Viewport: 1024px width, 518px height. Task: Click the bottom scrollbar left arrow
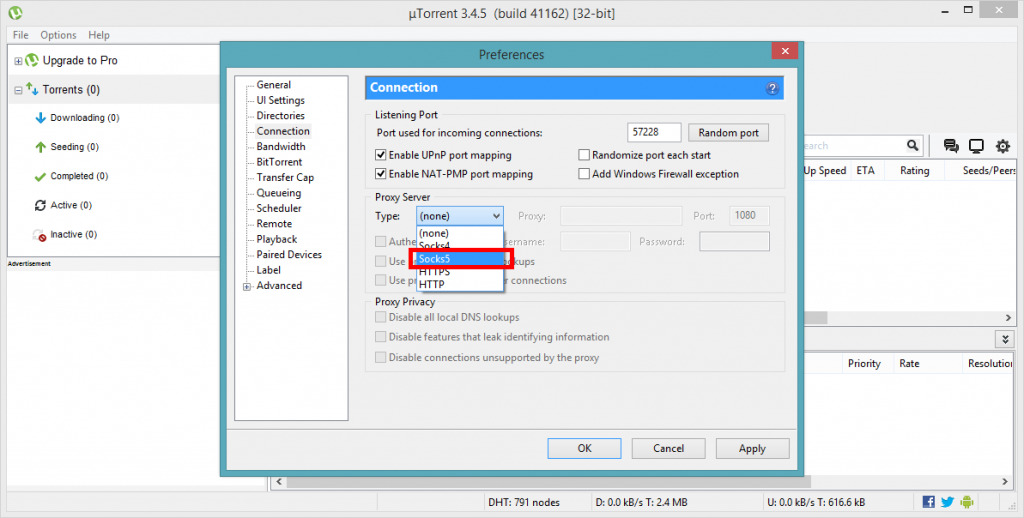pos(279,481)
